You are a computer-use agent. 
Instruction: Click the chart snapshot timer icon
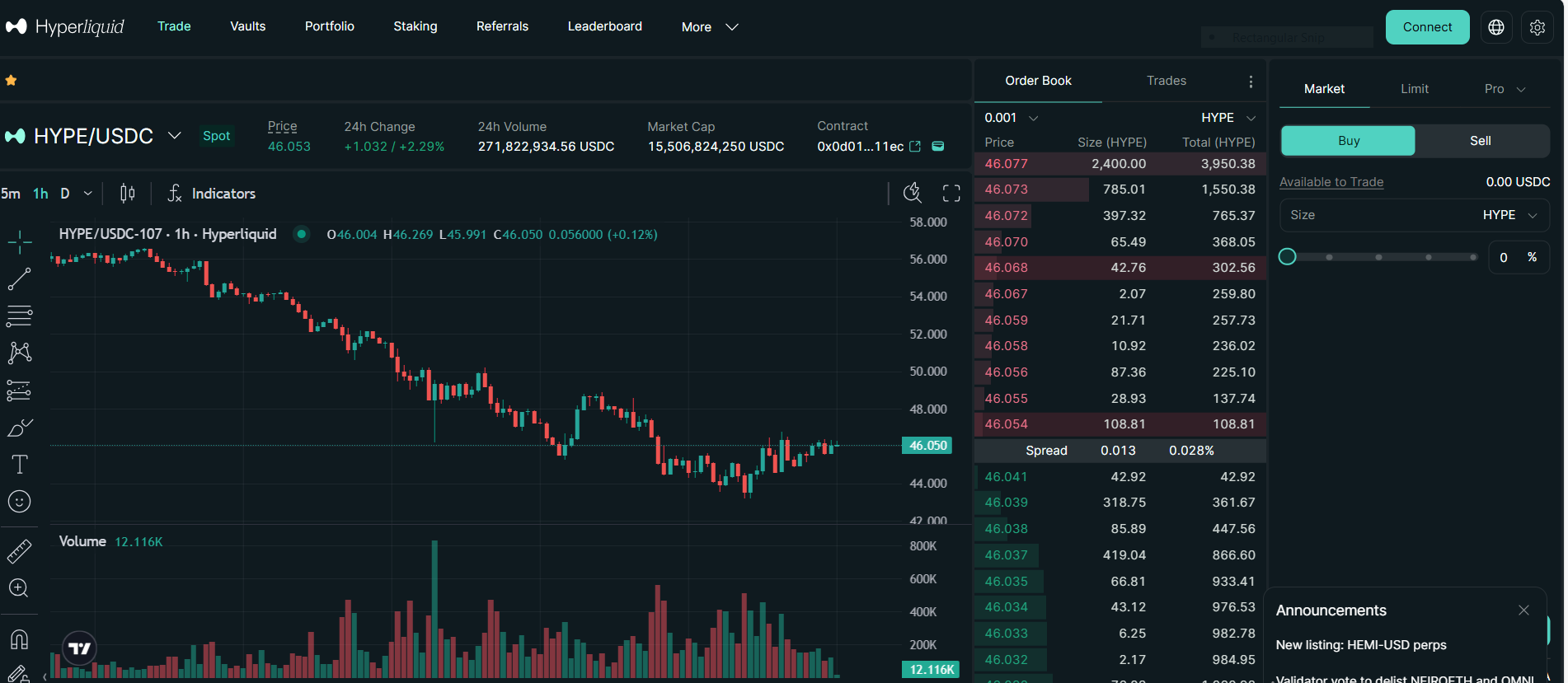pos(913,193)
